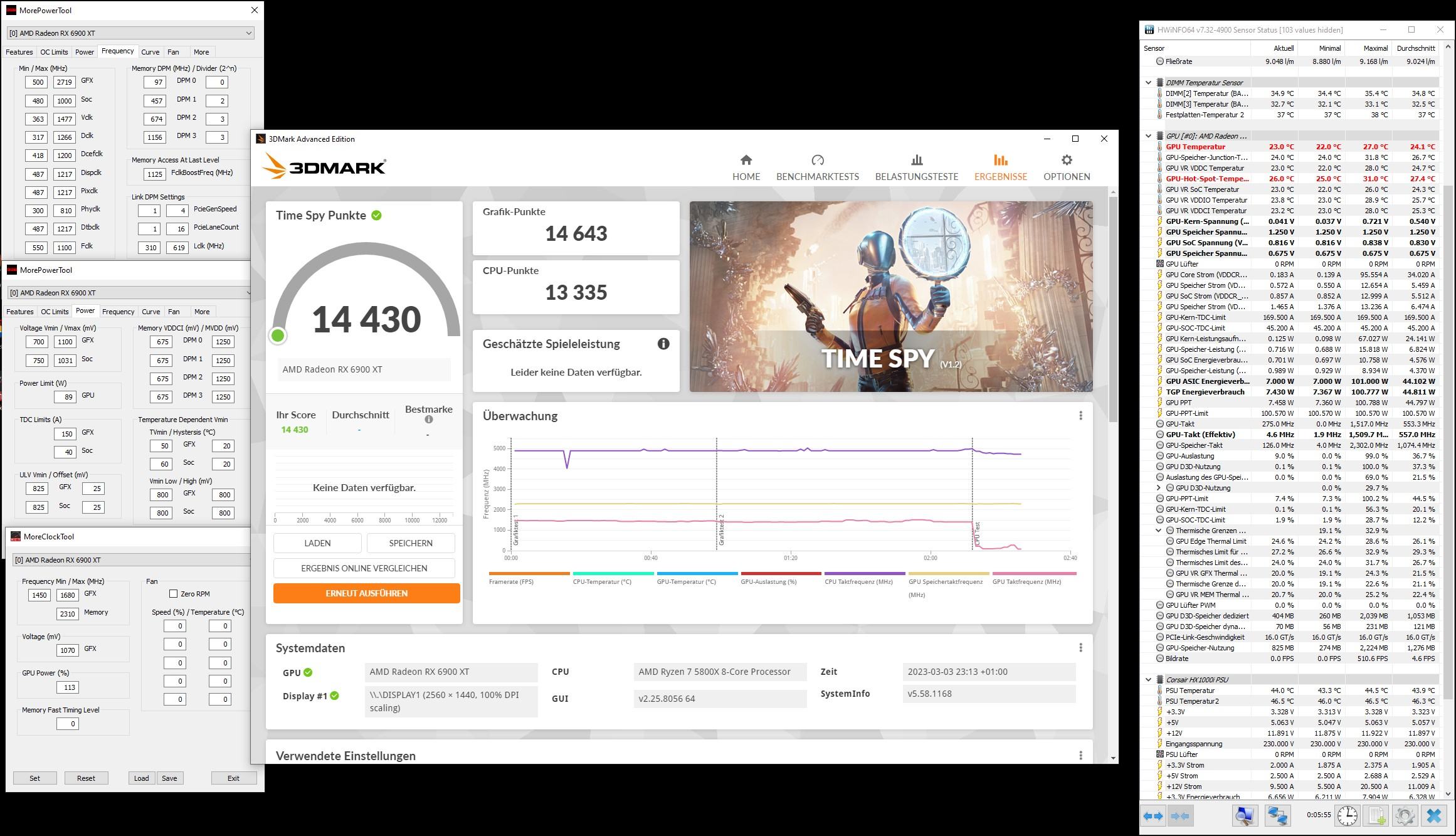Click the Exit button in MoreClockTool

tap(234, 778)
